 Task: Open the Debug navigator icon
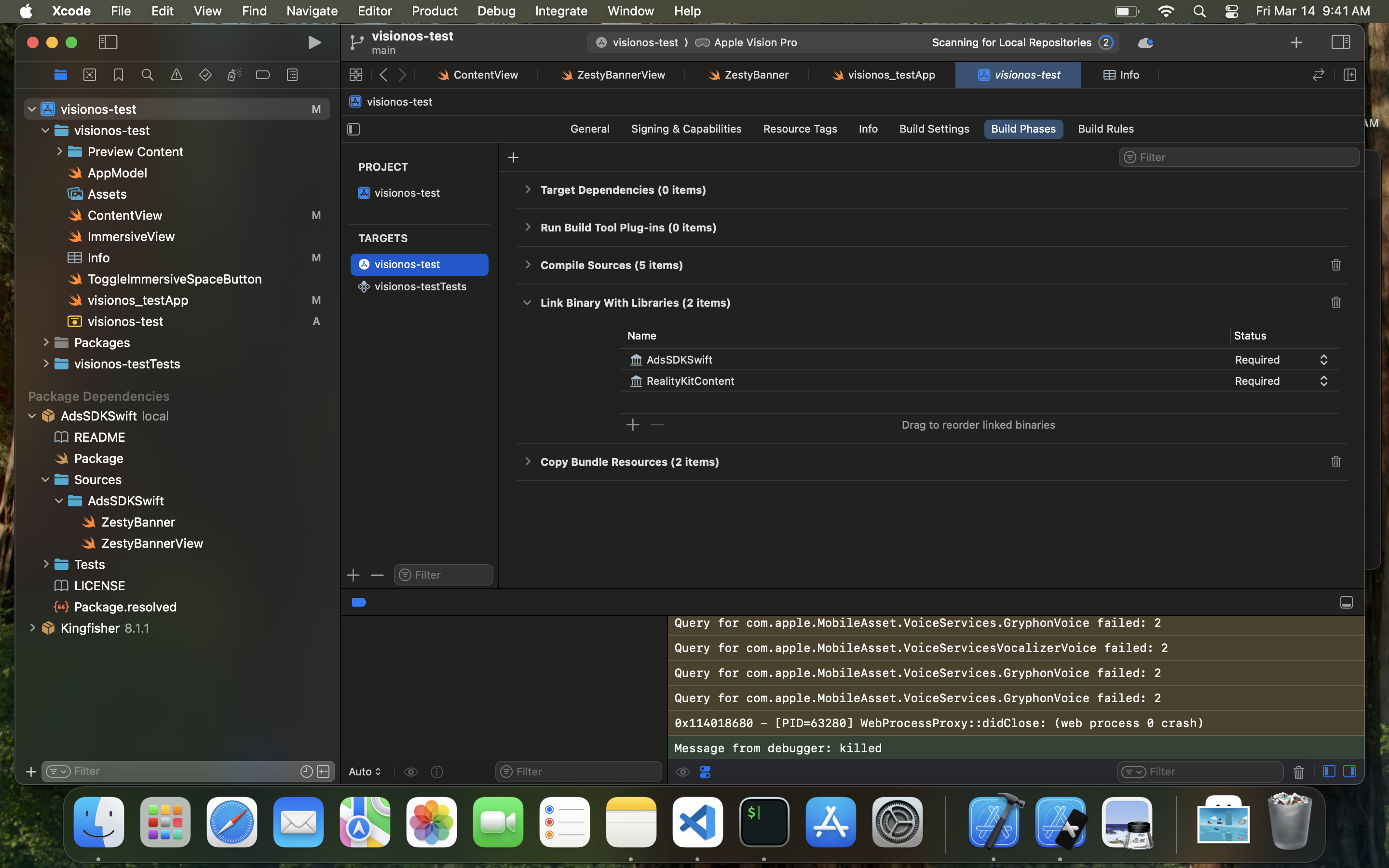234,75
